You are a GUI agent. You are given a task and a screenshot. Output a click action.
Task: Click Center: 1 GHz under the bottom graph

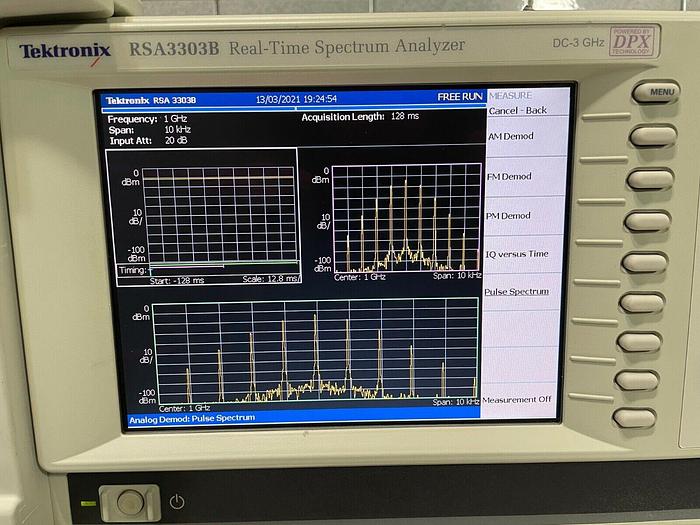click(x=184, y=408)
